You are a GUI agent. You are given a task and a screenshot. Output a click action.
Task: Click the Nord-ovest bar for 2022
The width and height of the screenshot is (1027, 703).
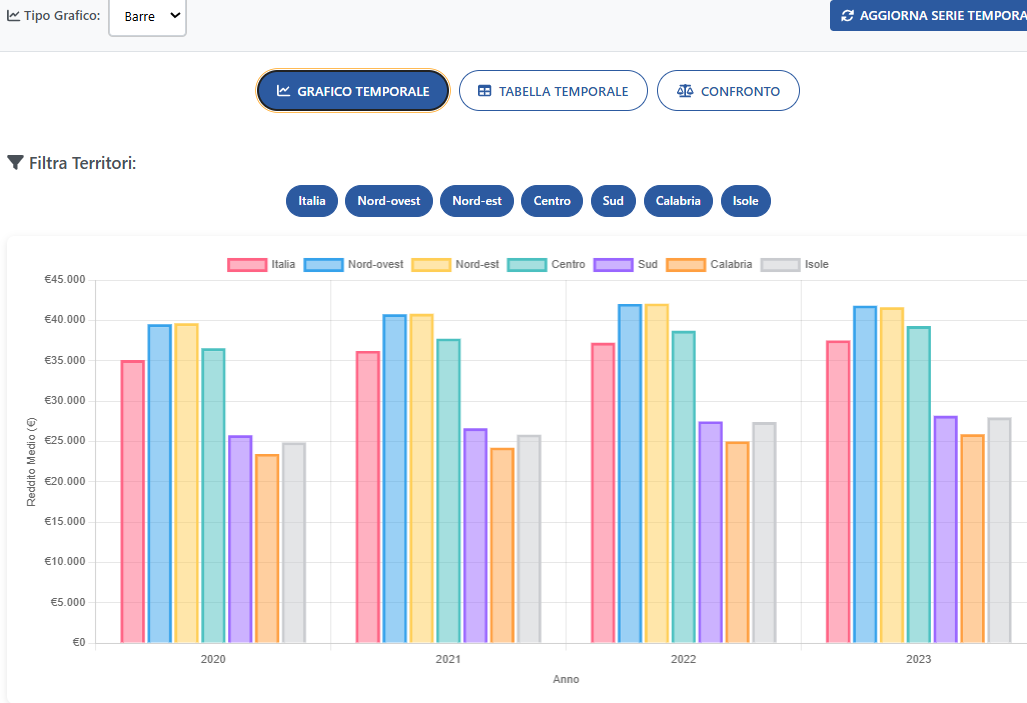point(630,474)
